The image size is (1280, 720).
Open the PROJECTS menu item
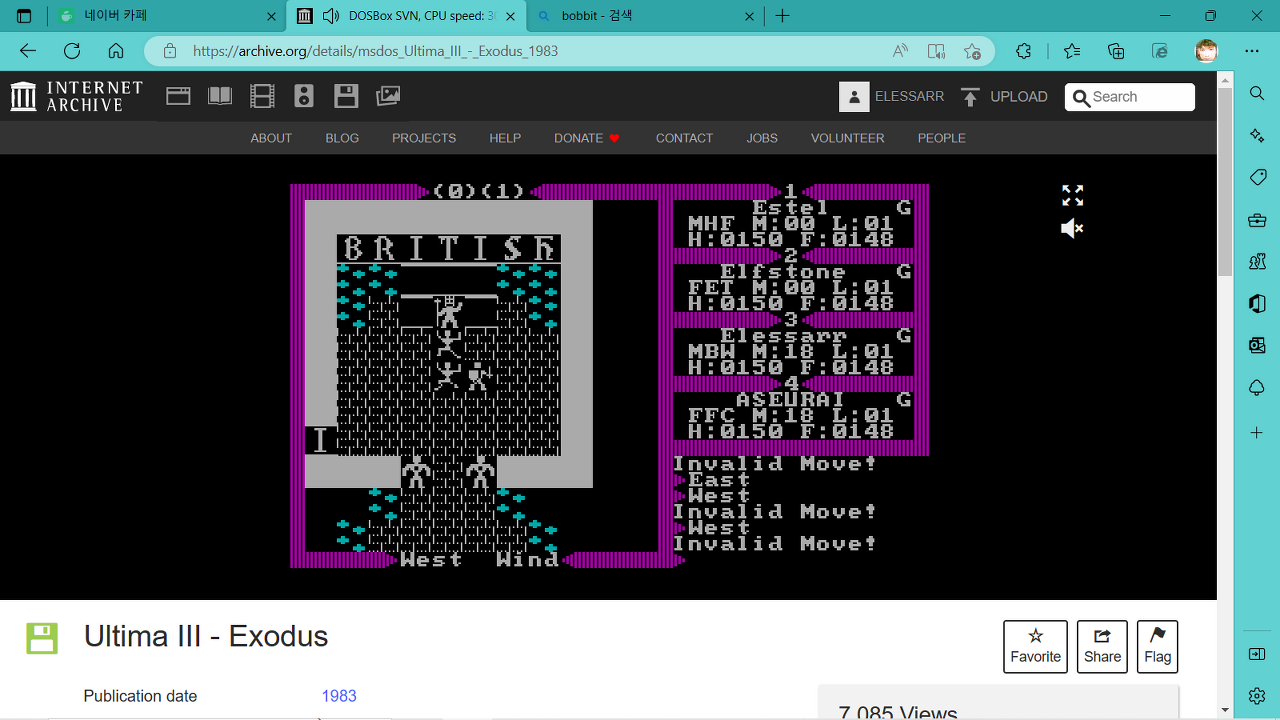[424, 138]
